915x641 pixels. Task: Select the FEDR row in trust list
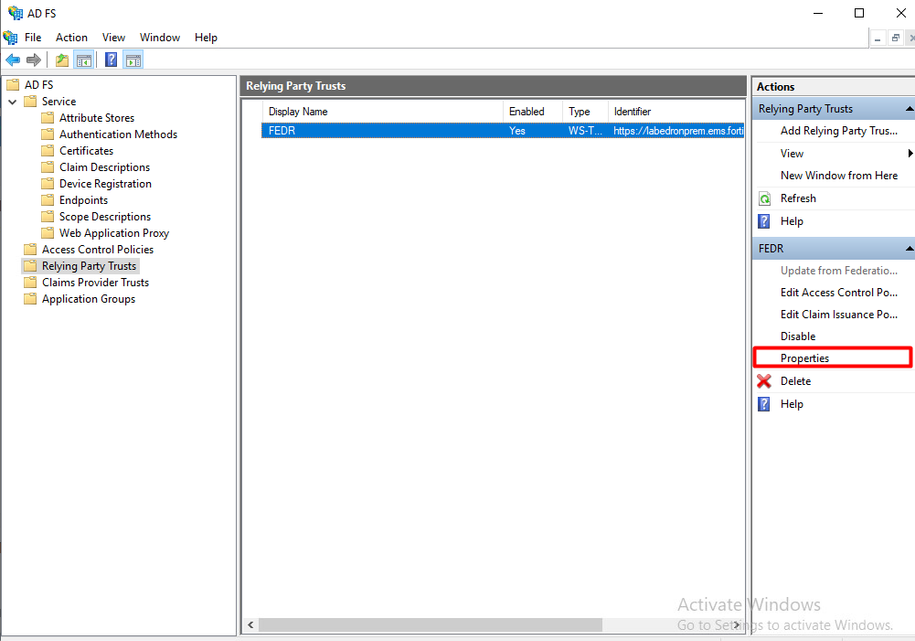pyautogui.click(x=502, y=131)
